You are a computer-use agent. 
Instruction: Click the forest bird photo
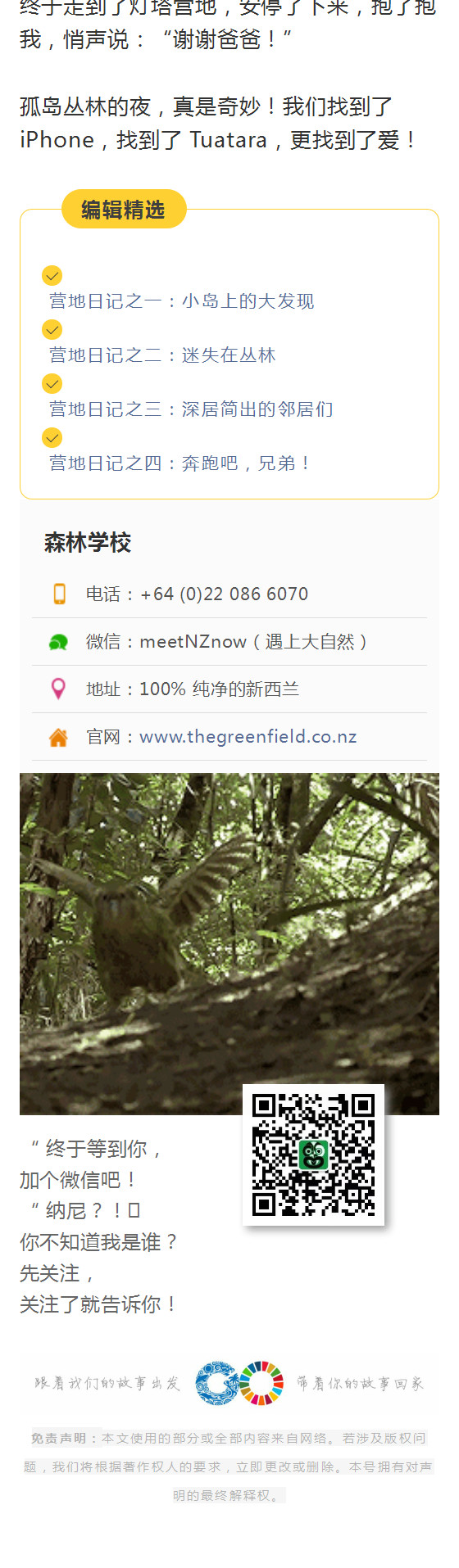(229, 943)
